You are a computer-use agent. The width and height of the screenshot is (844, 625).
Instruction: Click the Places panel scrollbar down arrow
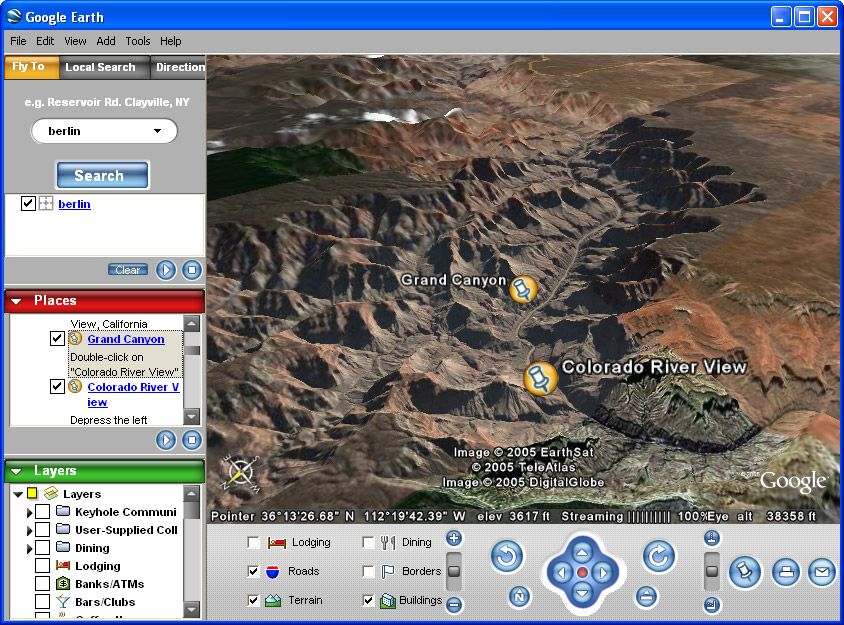[x=193, y=417]
